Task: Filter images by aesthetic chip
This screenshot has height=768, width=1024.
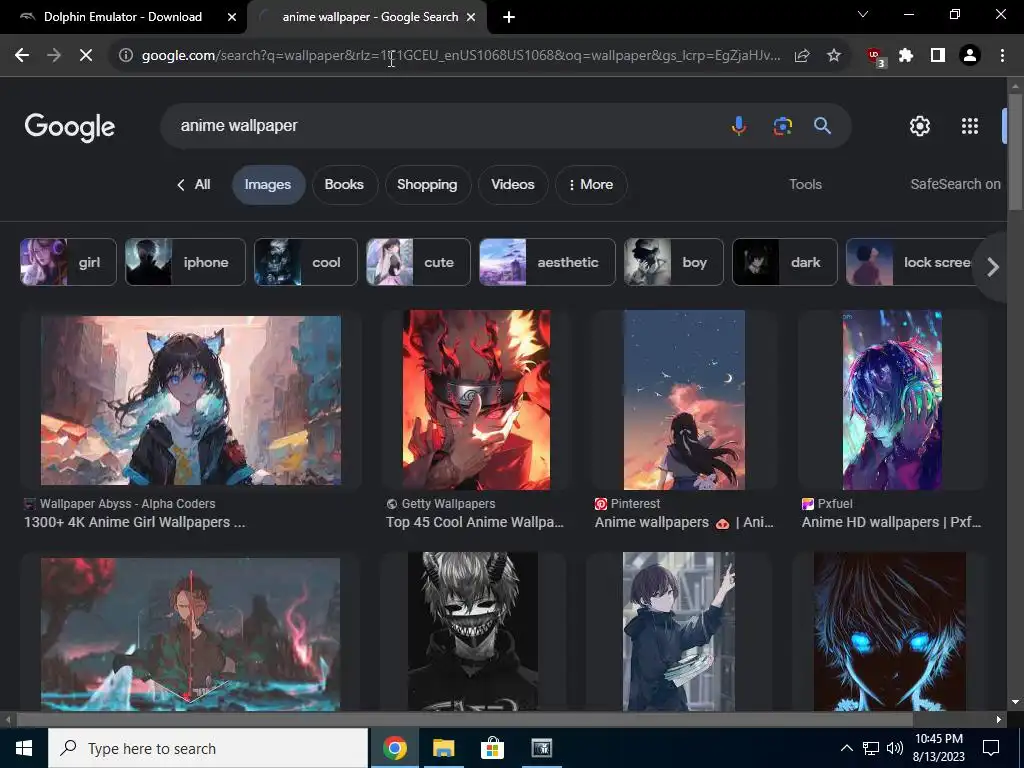Action: coord(547,263)
